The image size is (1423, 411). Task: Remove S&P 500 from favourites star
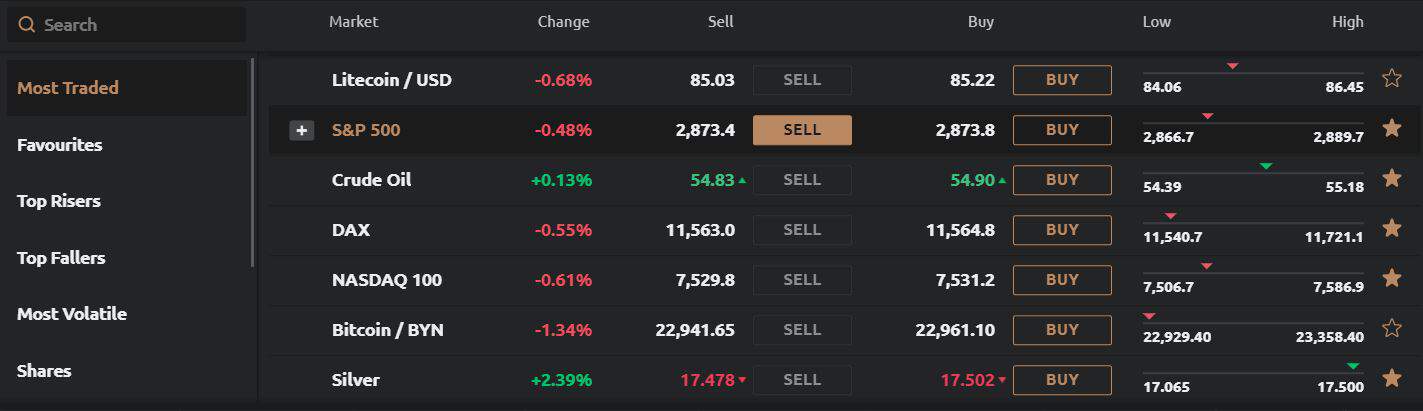tap(1391, 129)
